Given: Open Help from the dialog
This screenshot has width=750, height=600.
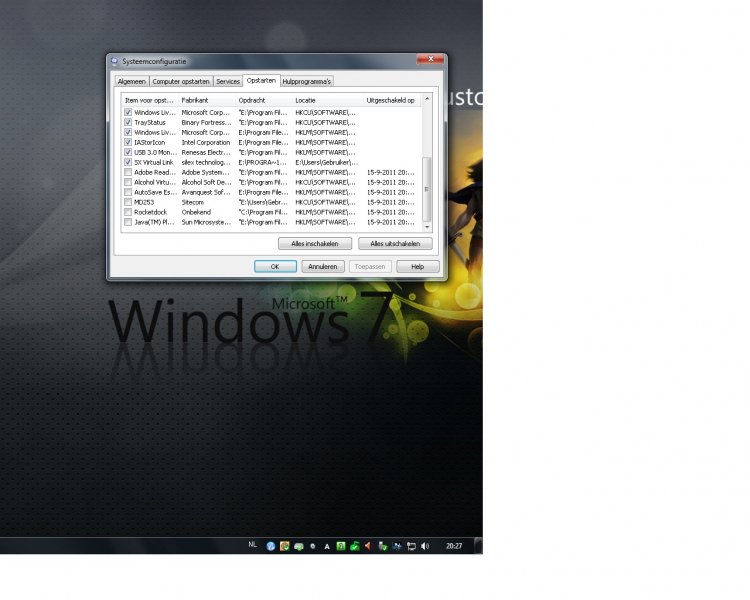Looking at the screenshot, I should point(418,267).
